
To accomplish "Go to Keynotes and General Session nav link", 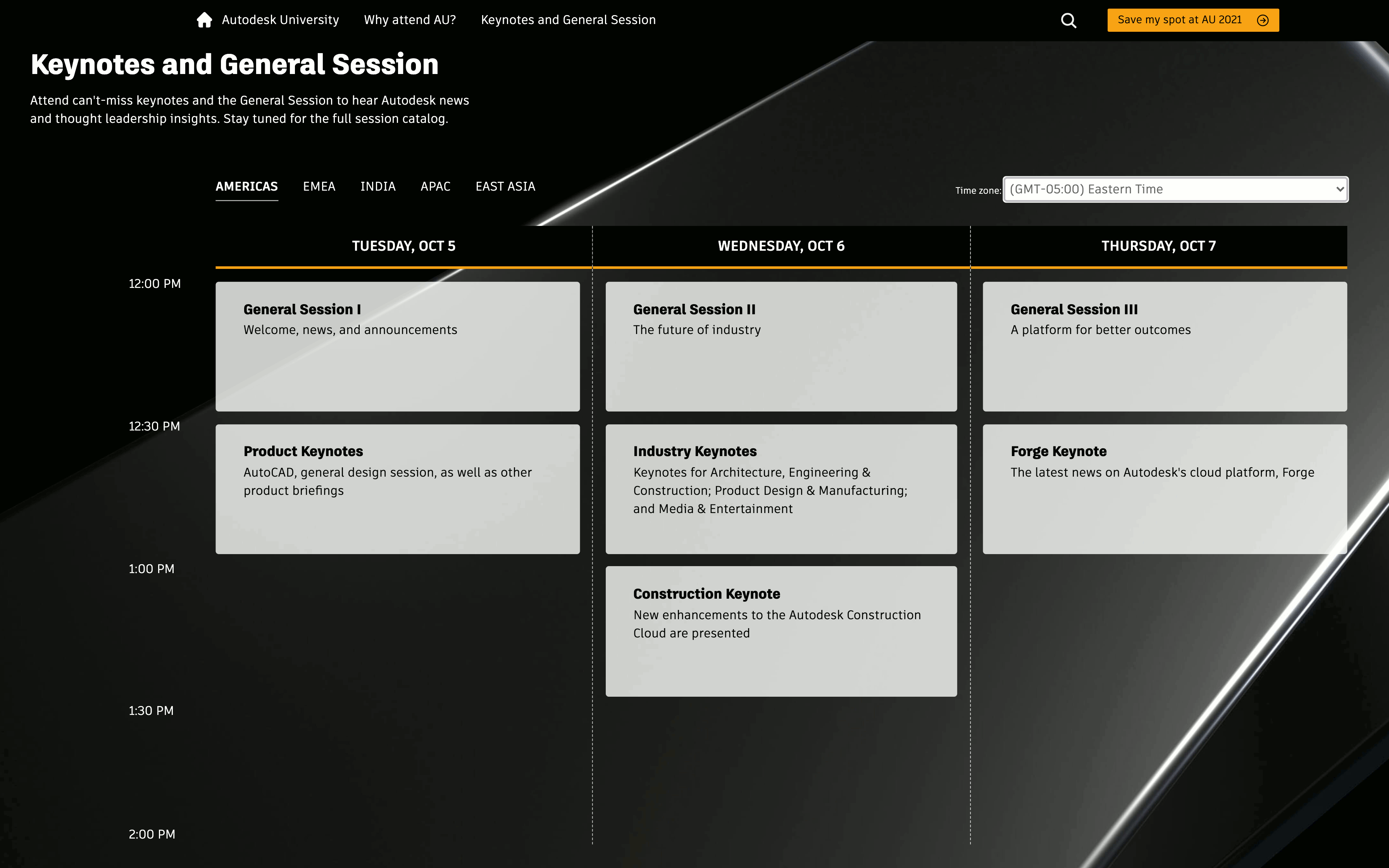I will (568, 20).
